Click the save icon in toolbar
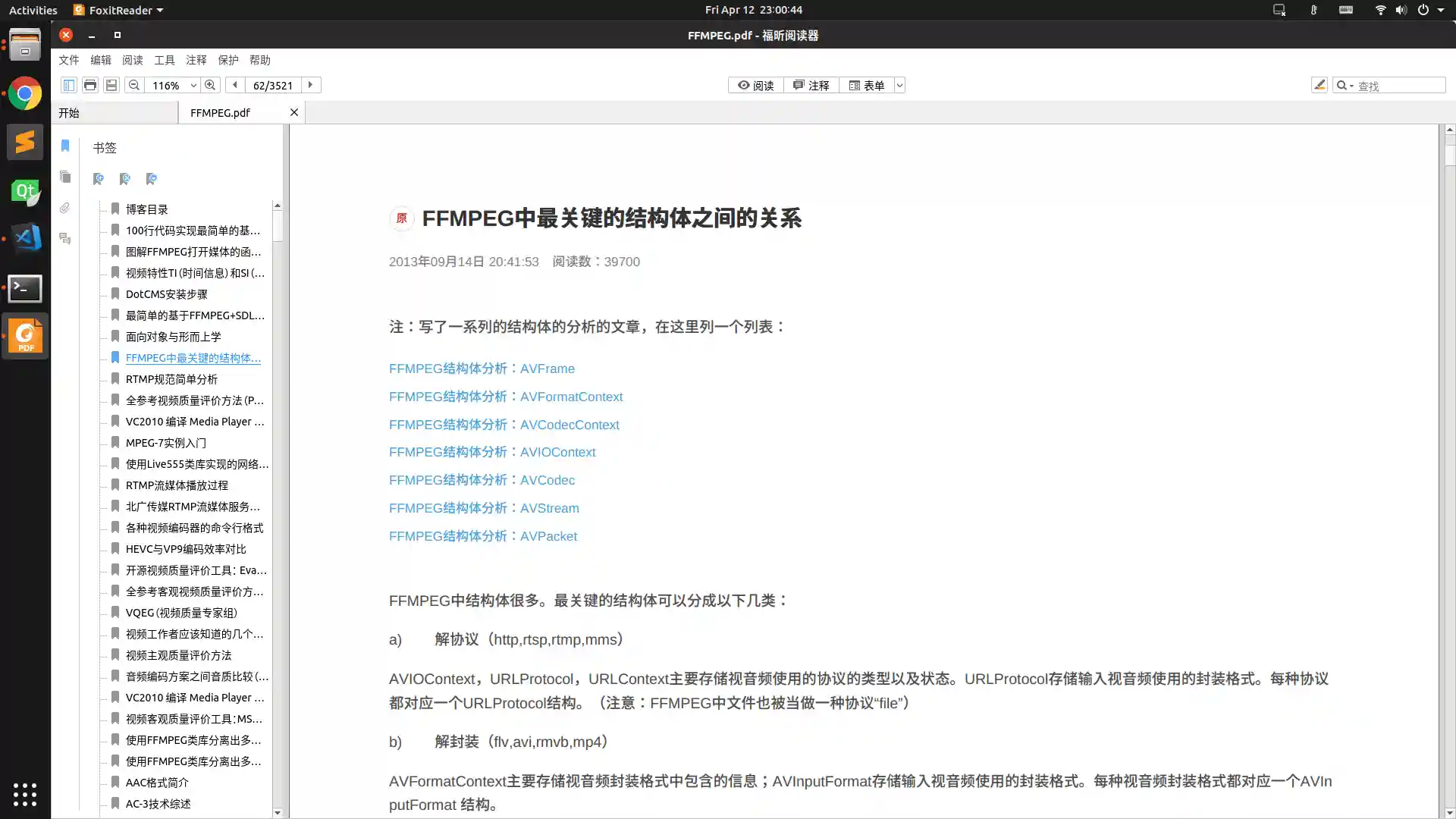 111,85
